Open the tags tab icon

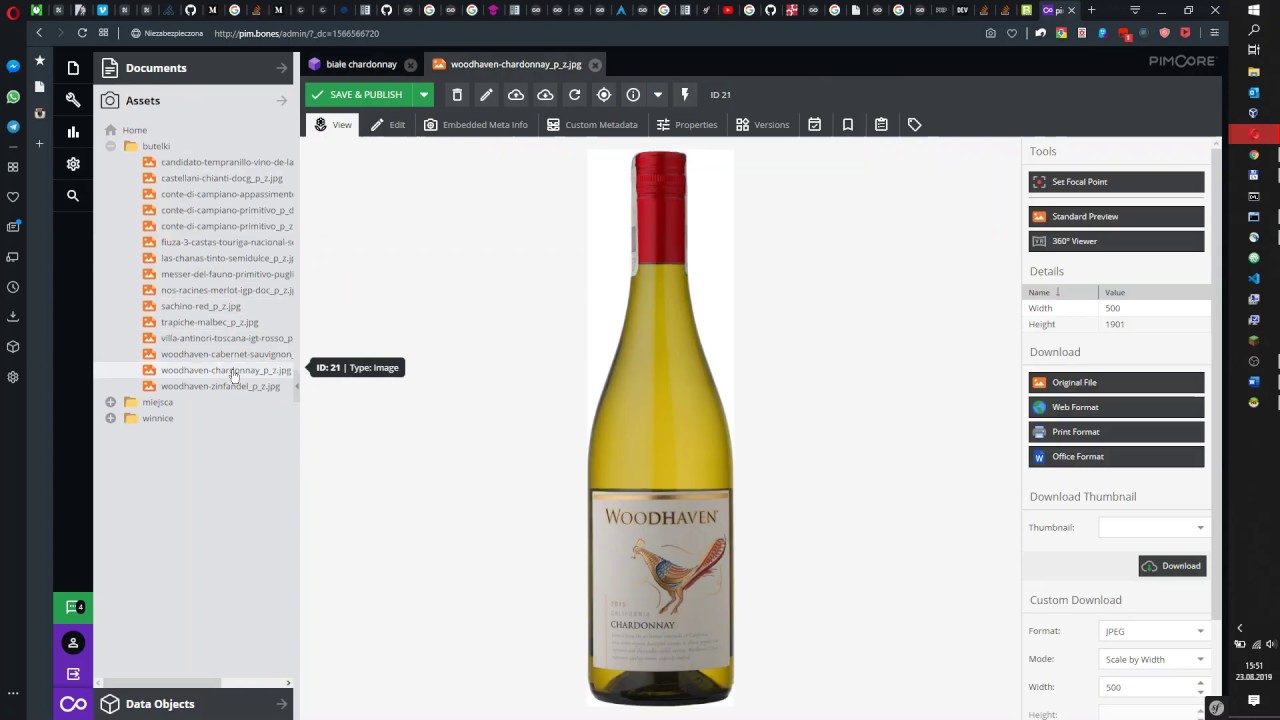pyautogui.click(x=914, y=125)
